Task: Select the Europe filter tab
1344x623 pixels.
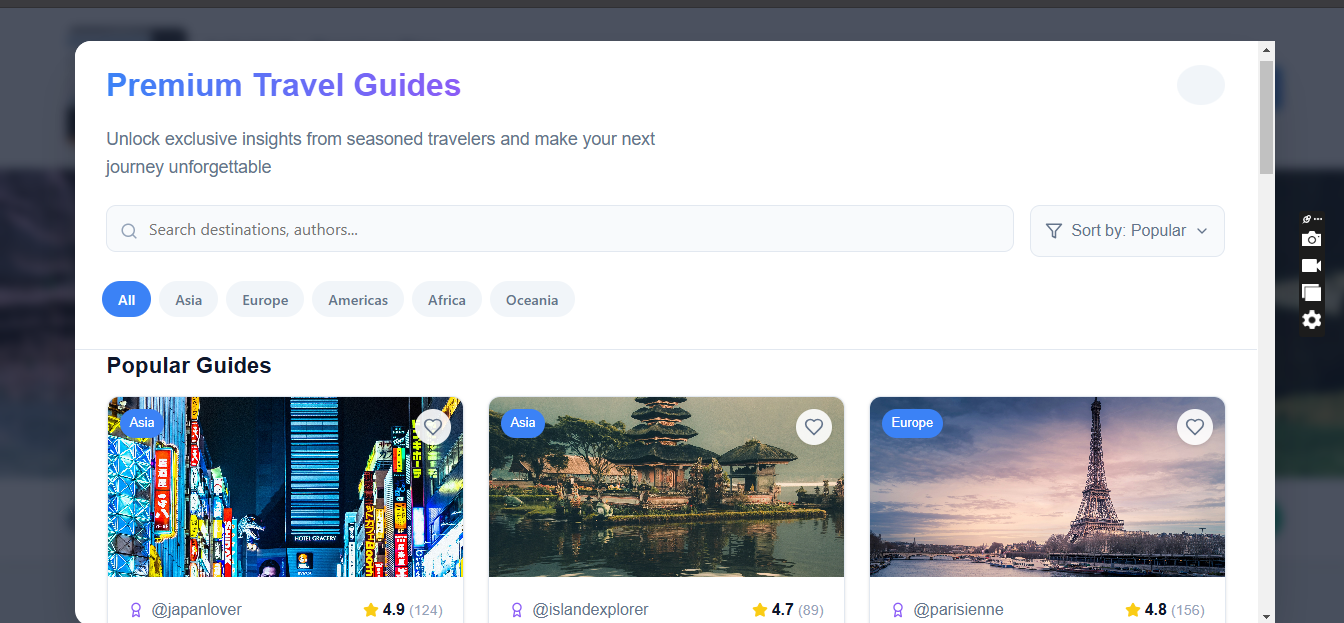Action: coord(265,300)
